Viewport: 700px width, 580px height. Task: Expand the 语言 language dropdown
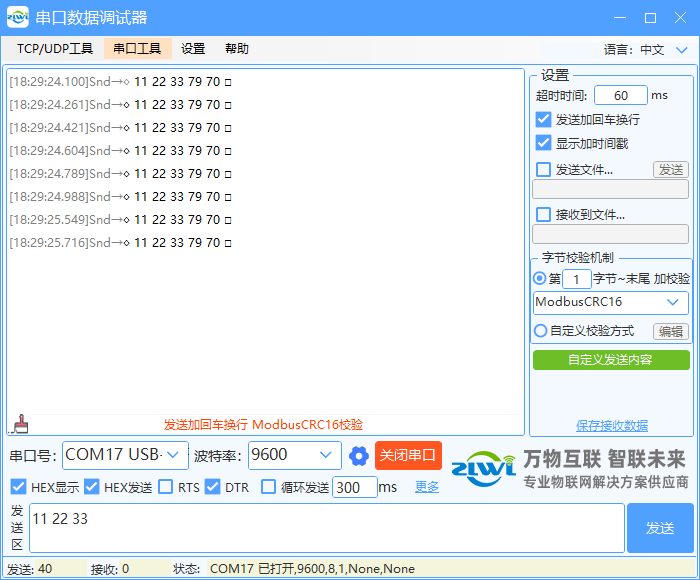[681, 50]
